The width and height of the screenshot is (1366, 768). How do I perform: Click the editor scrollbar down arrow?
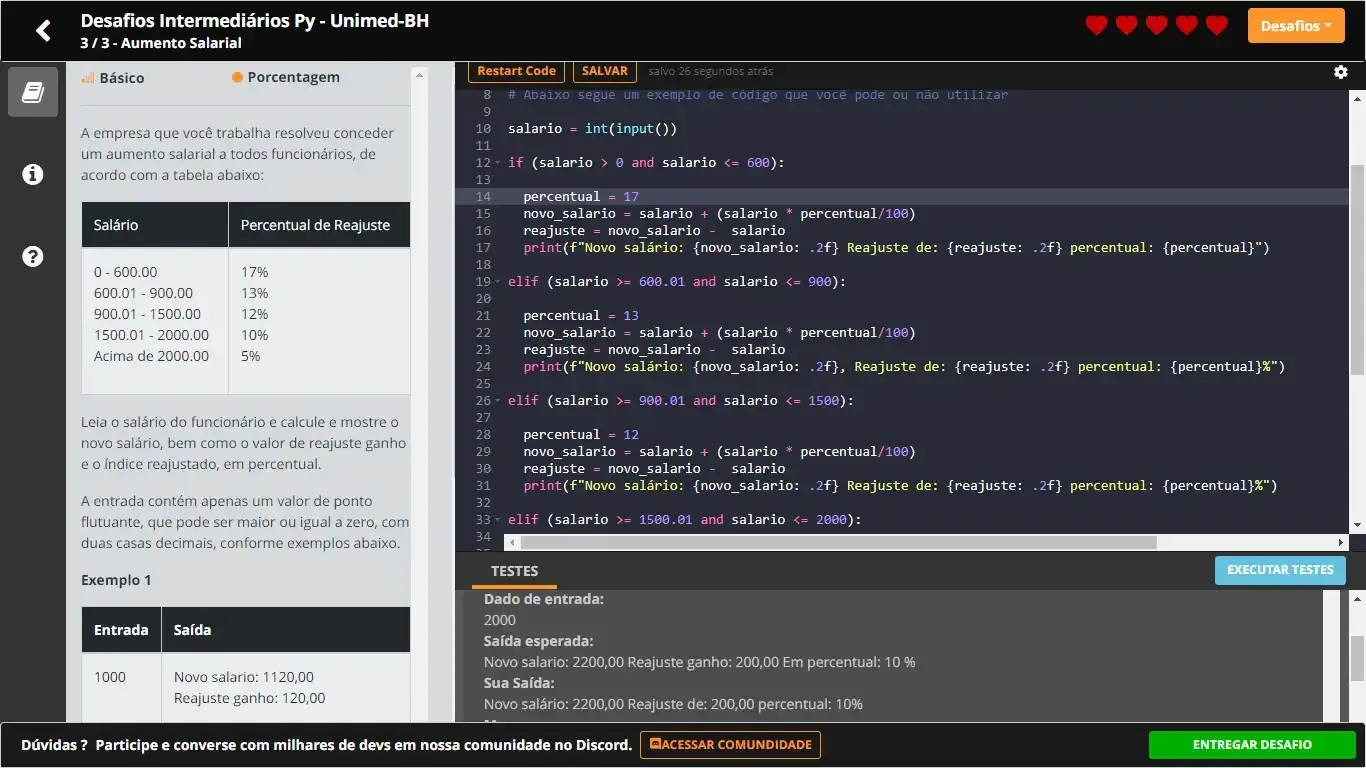click(1357, 525)
